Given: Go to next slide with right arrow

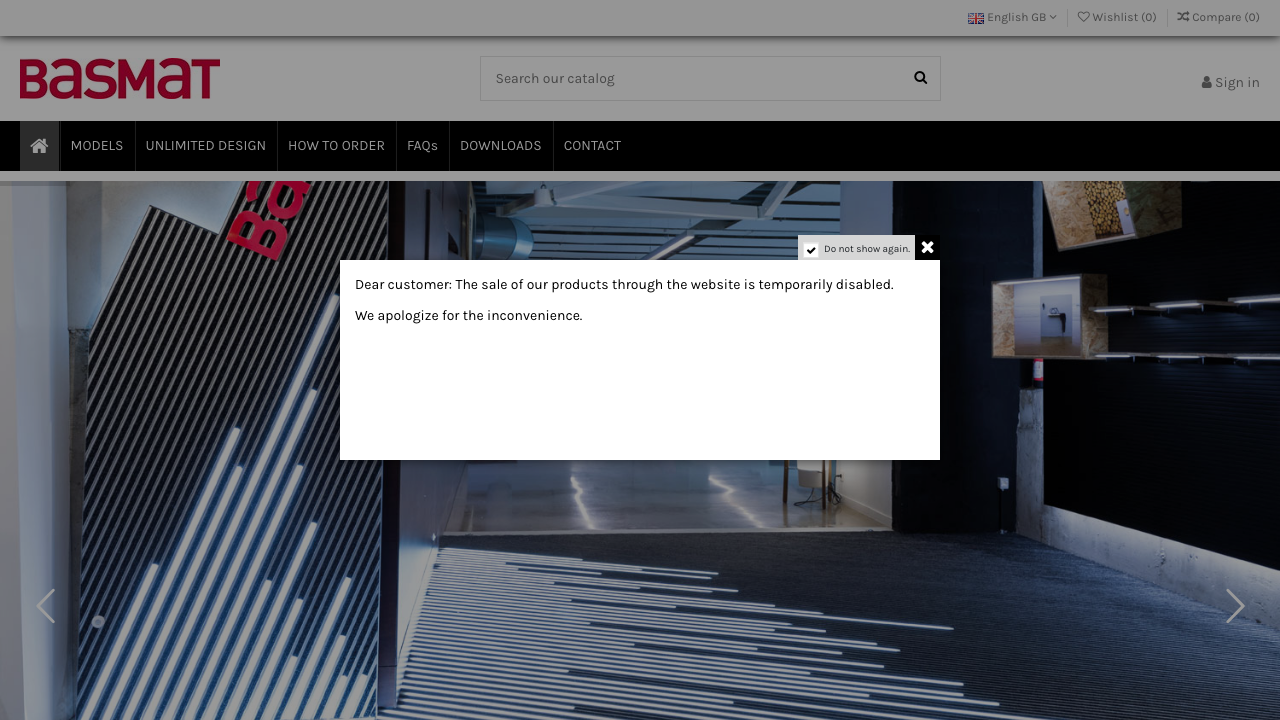Looking at the screenshot, I should [1235, 606].
